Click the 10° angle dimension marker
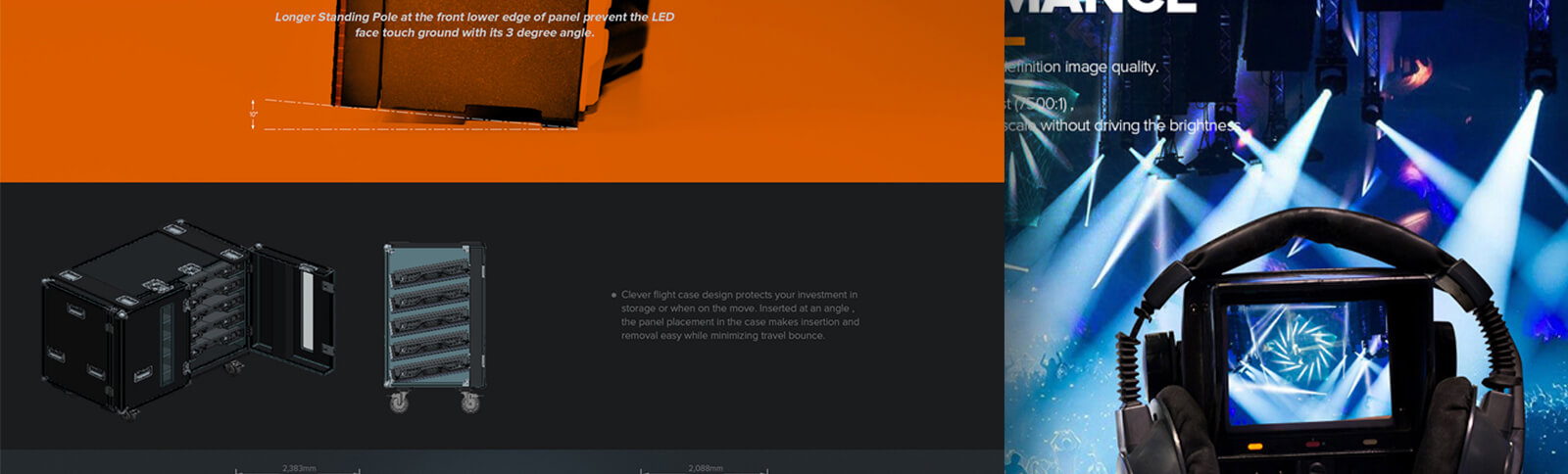 253,115
